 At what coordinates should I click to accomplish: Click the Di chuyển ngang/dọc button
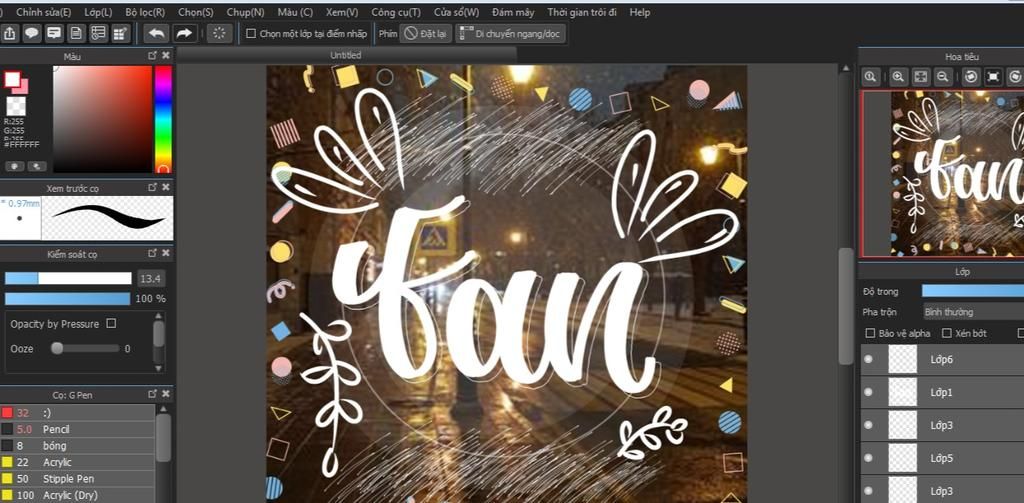point(510,33)
